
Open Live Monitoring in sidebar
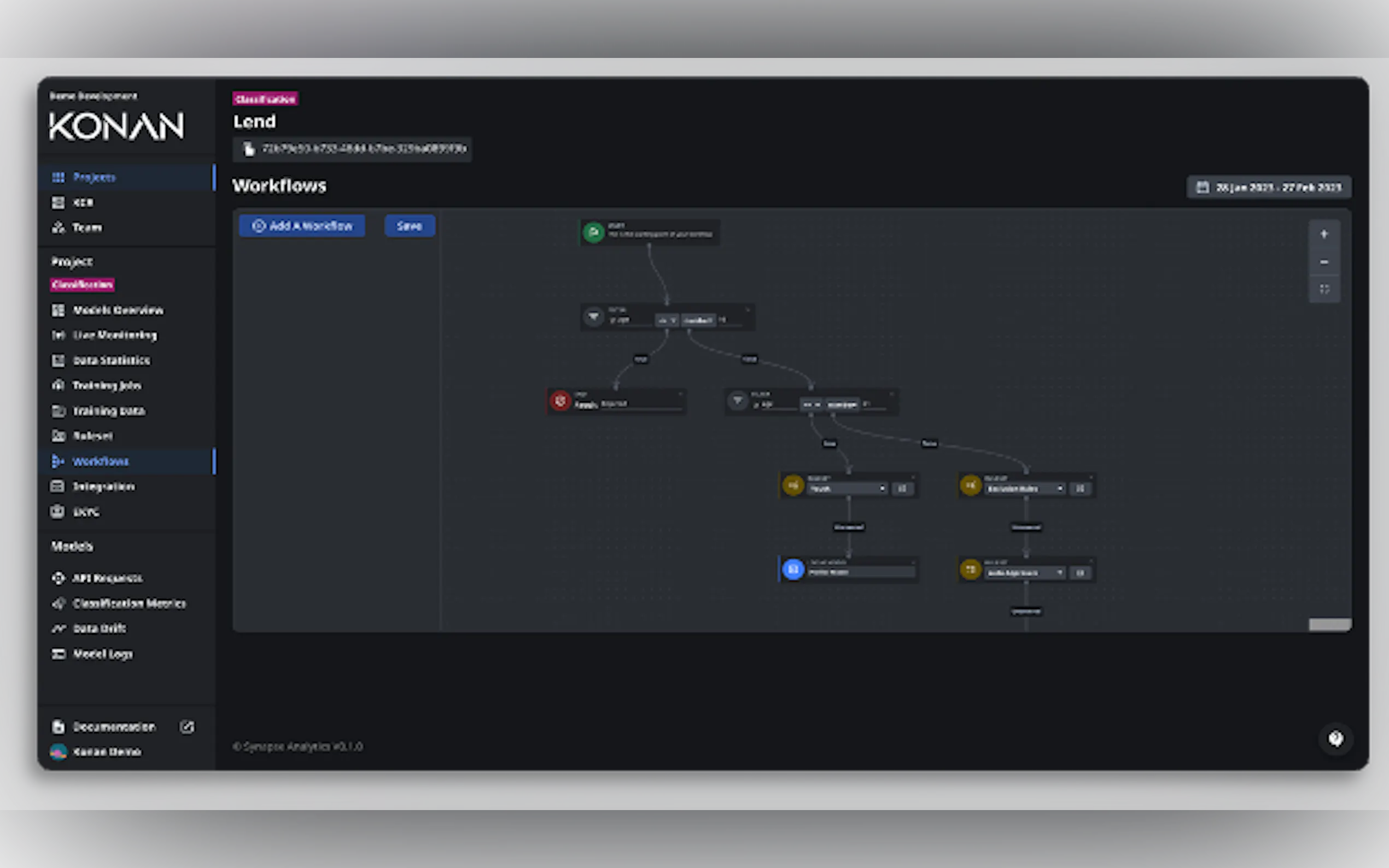[x=114, y=335]
